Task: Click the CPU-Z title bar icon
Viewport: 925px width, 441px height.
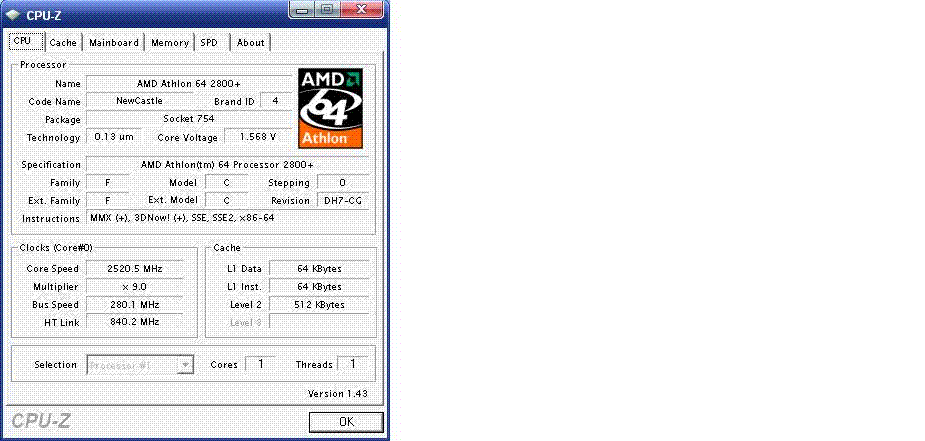Action: click(14, 15)
